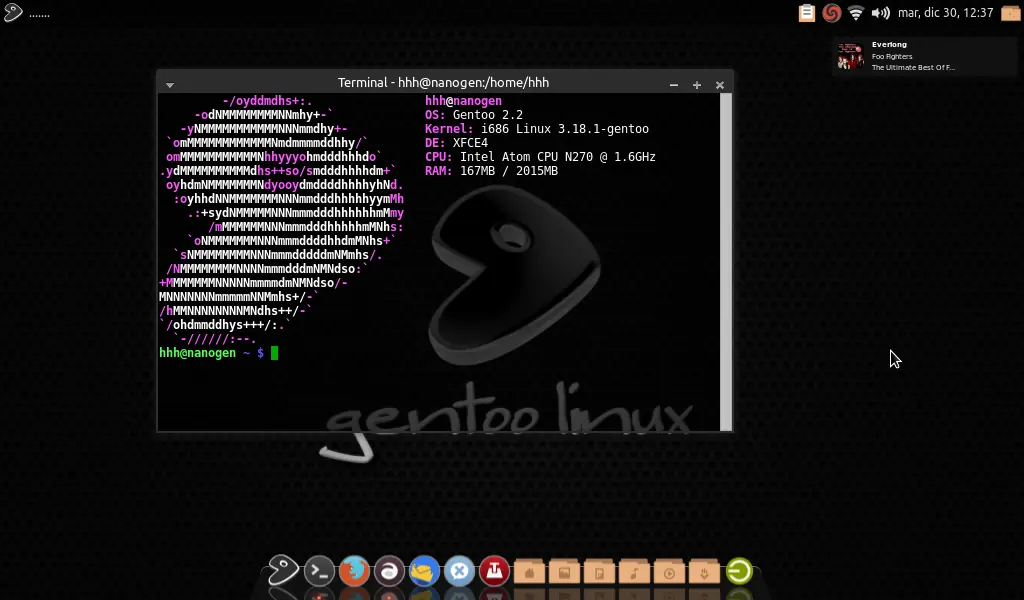Viewport: 1024px width, 600px height.
Task: Mute audio using the speaker indicator
Action: [x=879, y=13]
